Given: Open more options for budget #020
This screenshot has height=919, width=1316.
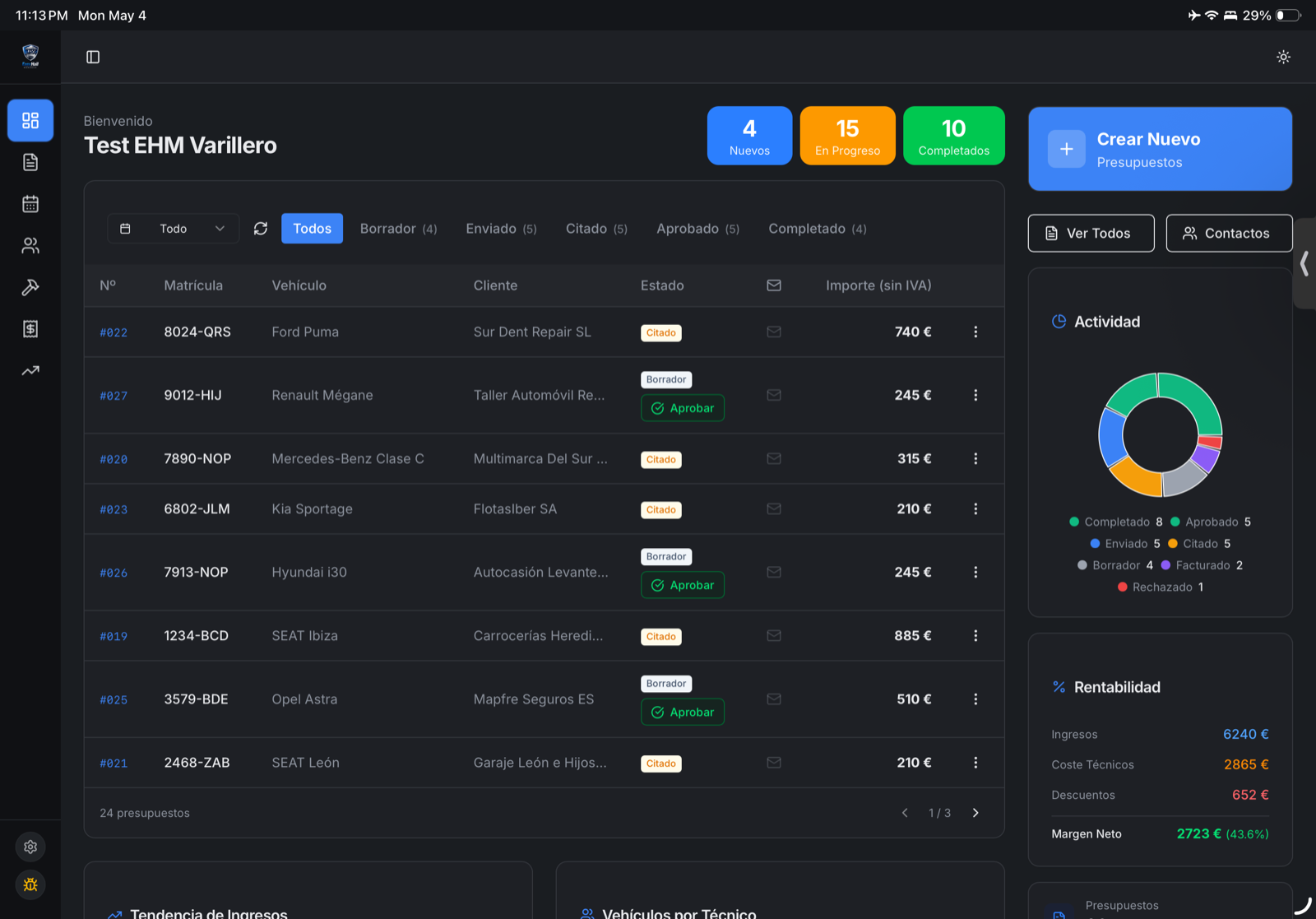Looking at the screenshot, I should [x=975, y=458].
